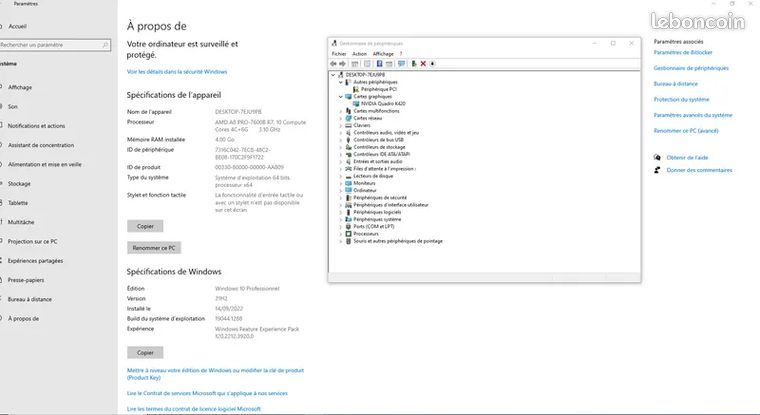Click the Ordinateur category icon
This screenshot has width=760, height=415.
[x=348, y=191]
